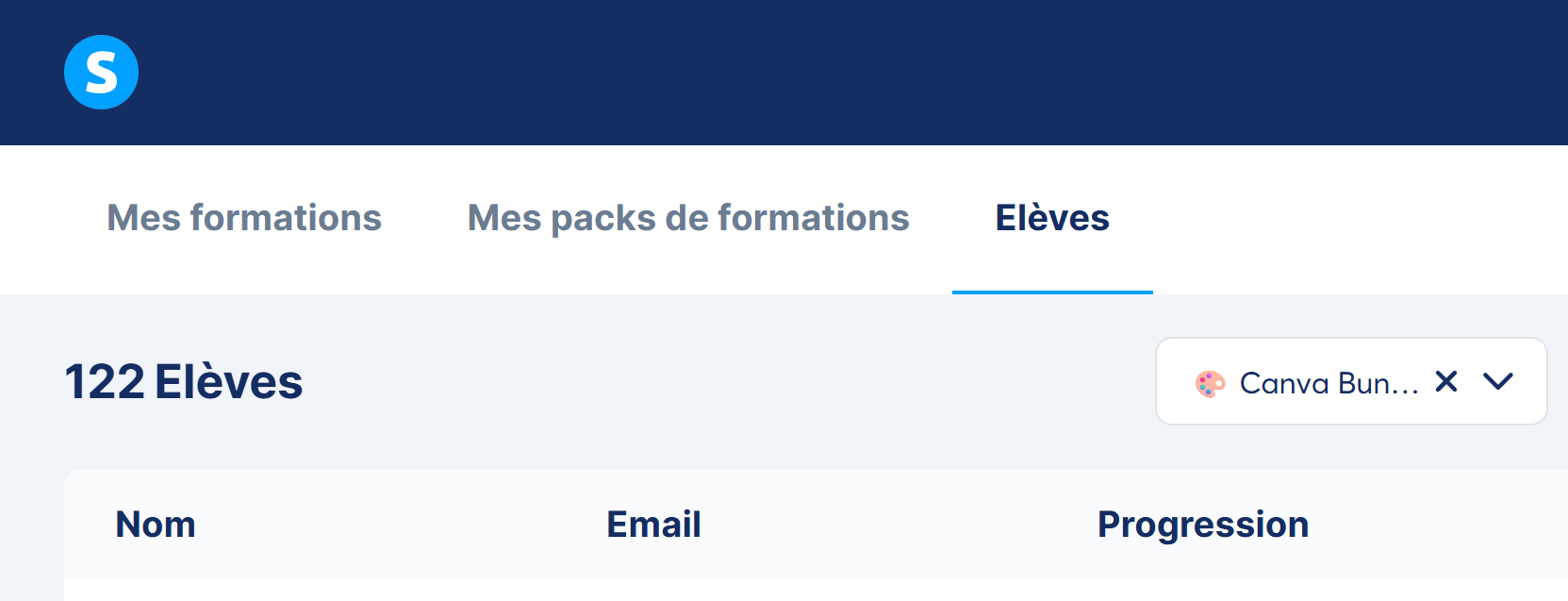This screenshot has width=1568, height=601.
Task: Click gray area between heading and course filter
Action: point(726,382)
